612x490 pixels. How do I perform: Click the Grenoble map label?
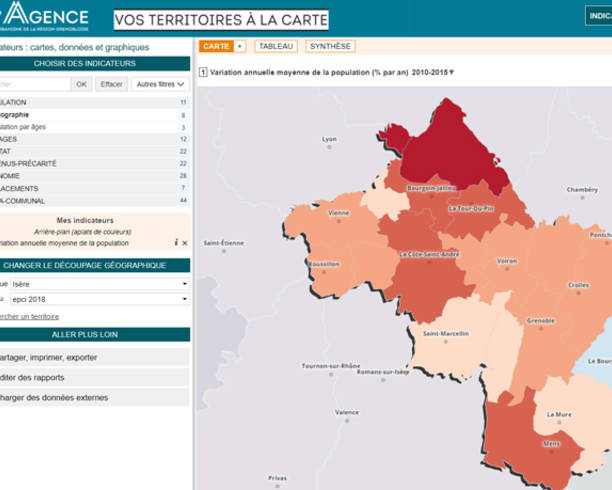(541, 321)
